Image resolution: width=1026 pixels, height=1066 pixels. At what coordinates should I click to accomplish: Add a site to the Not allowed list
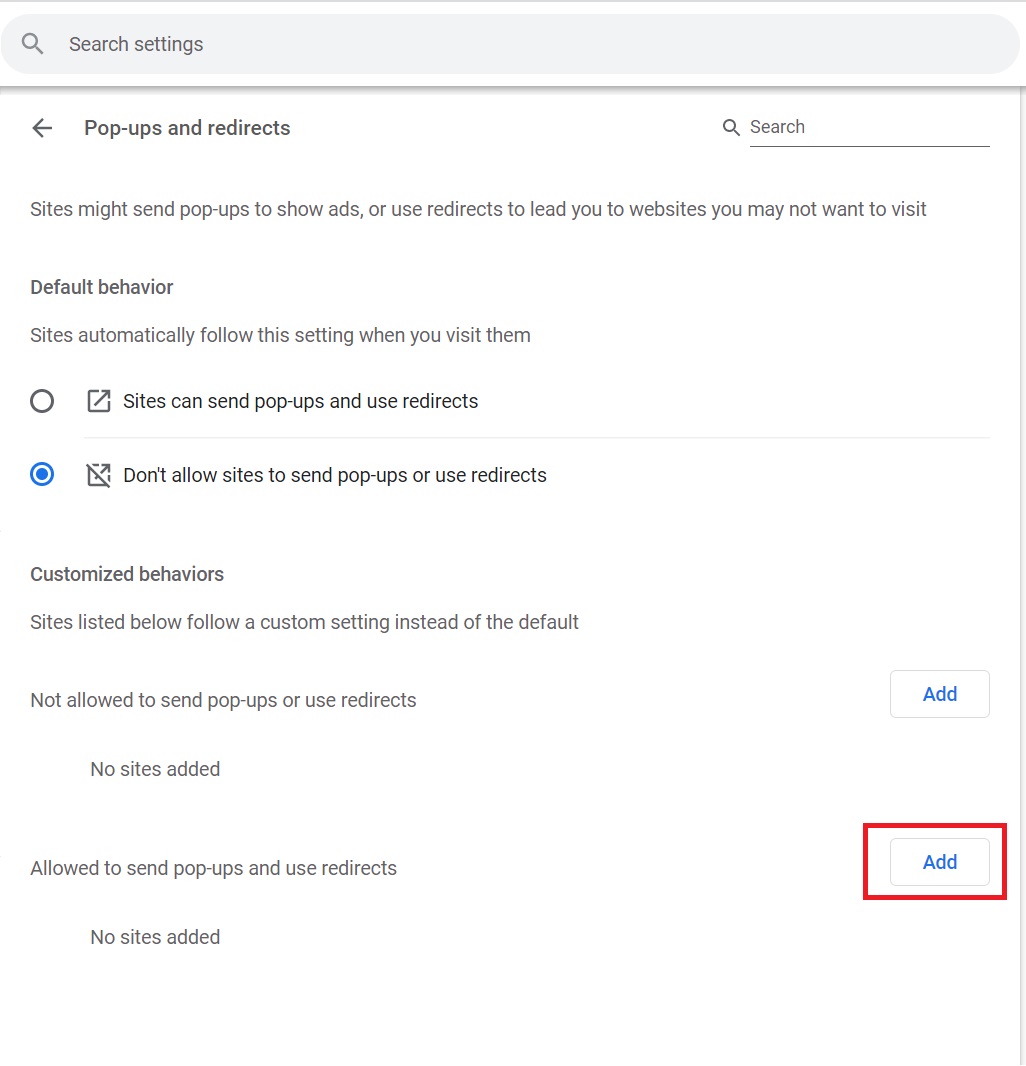click(x=939, y=694)
